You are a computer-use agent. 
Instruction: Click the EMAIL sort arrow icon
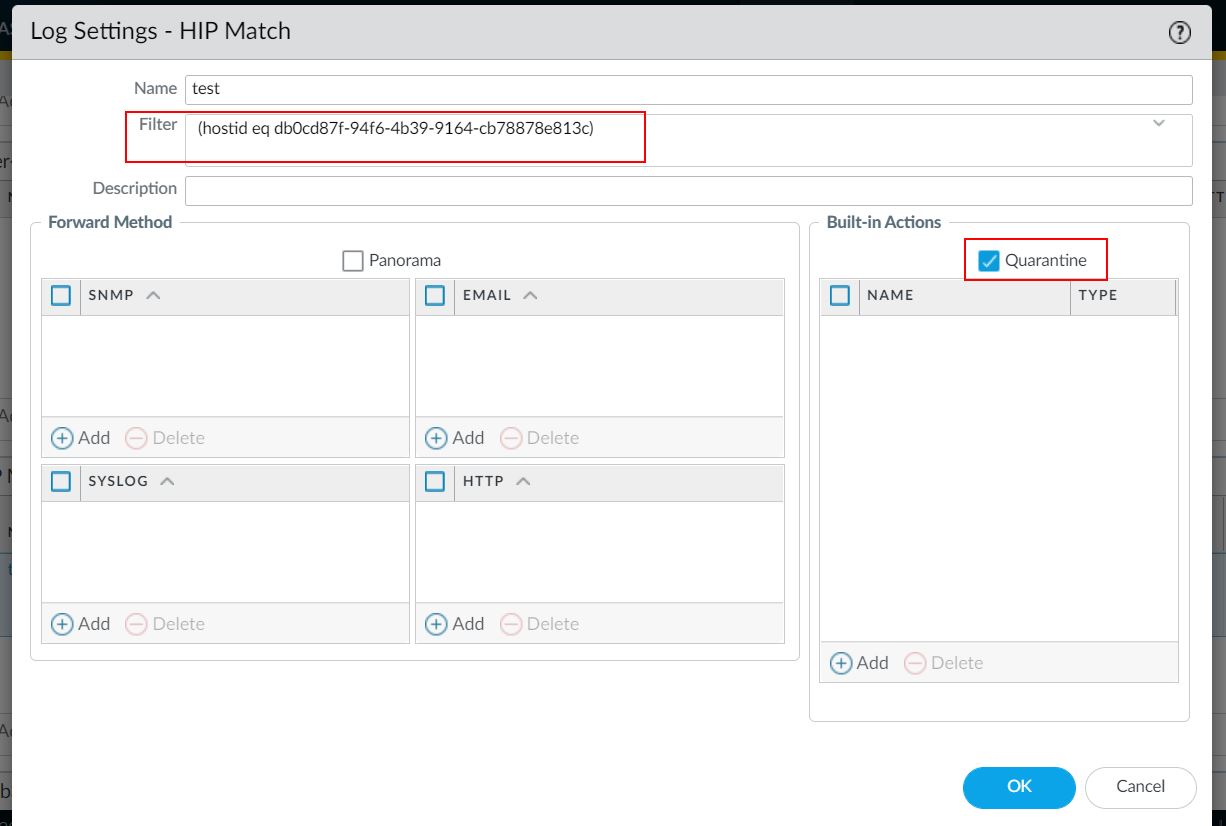click(530, 295)
